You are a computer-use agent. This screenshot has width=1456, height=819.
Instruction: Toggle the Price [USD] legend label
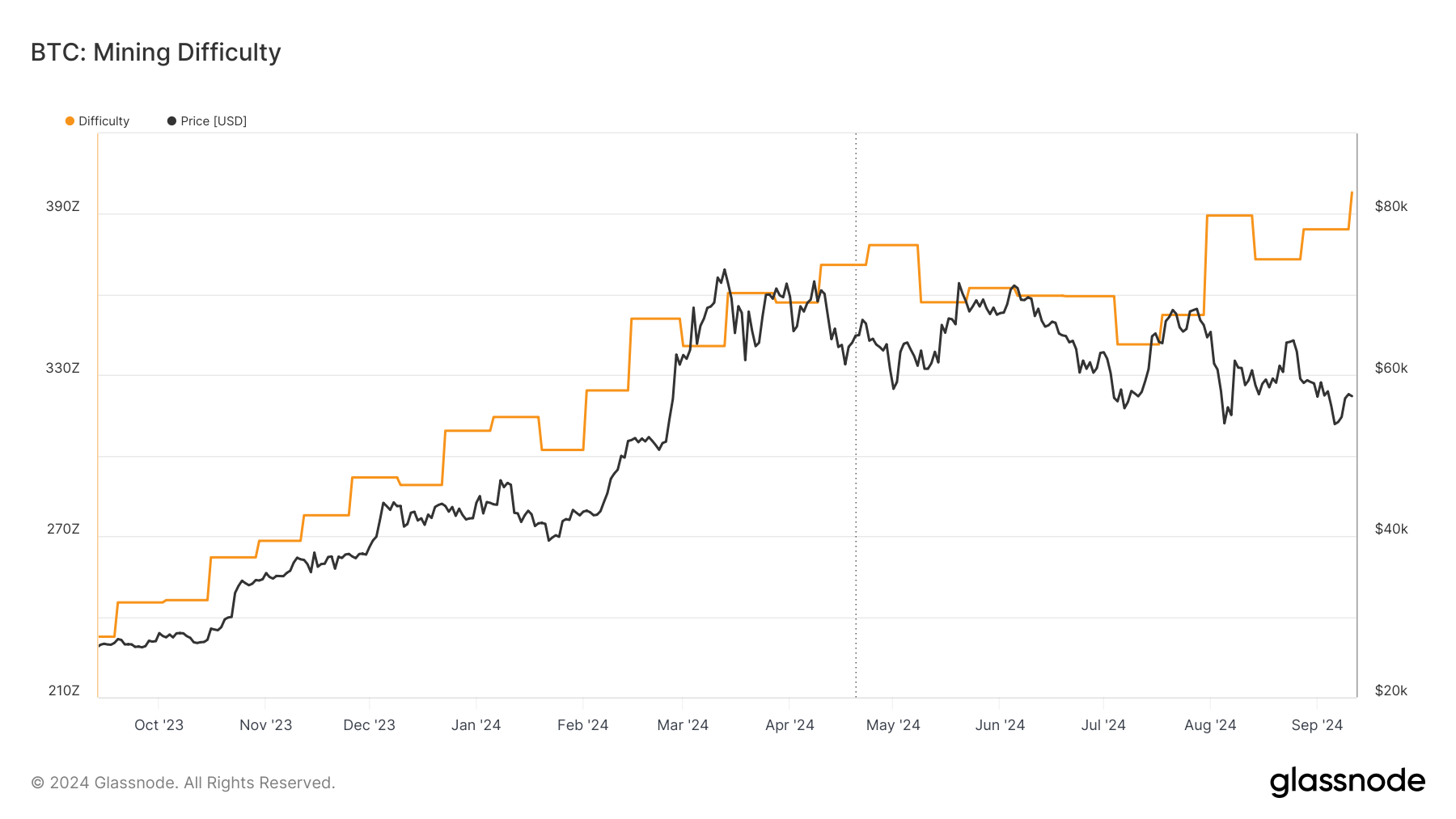(214, 121)
